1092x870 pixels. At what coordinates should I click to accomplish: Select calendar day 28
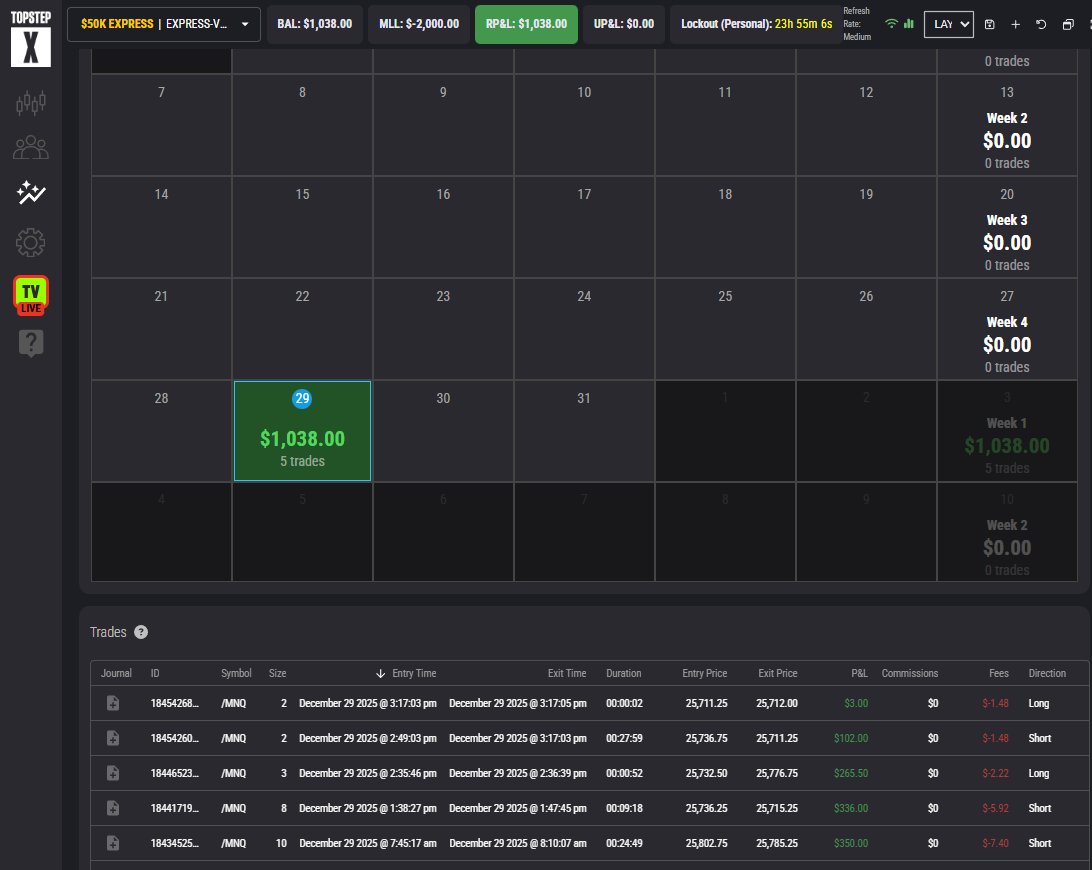click(161, 430)
